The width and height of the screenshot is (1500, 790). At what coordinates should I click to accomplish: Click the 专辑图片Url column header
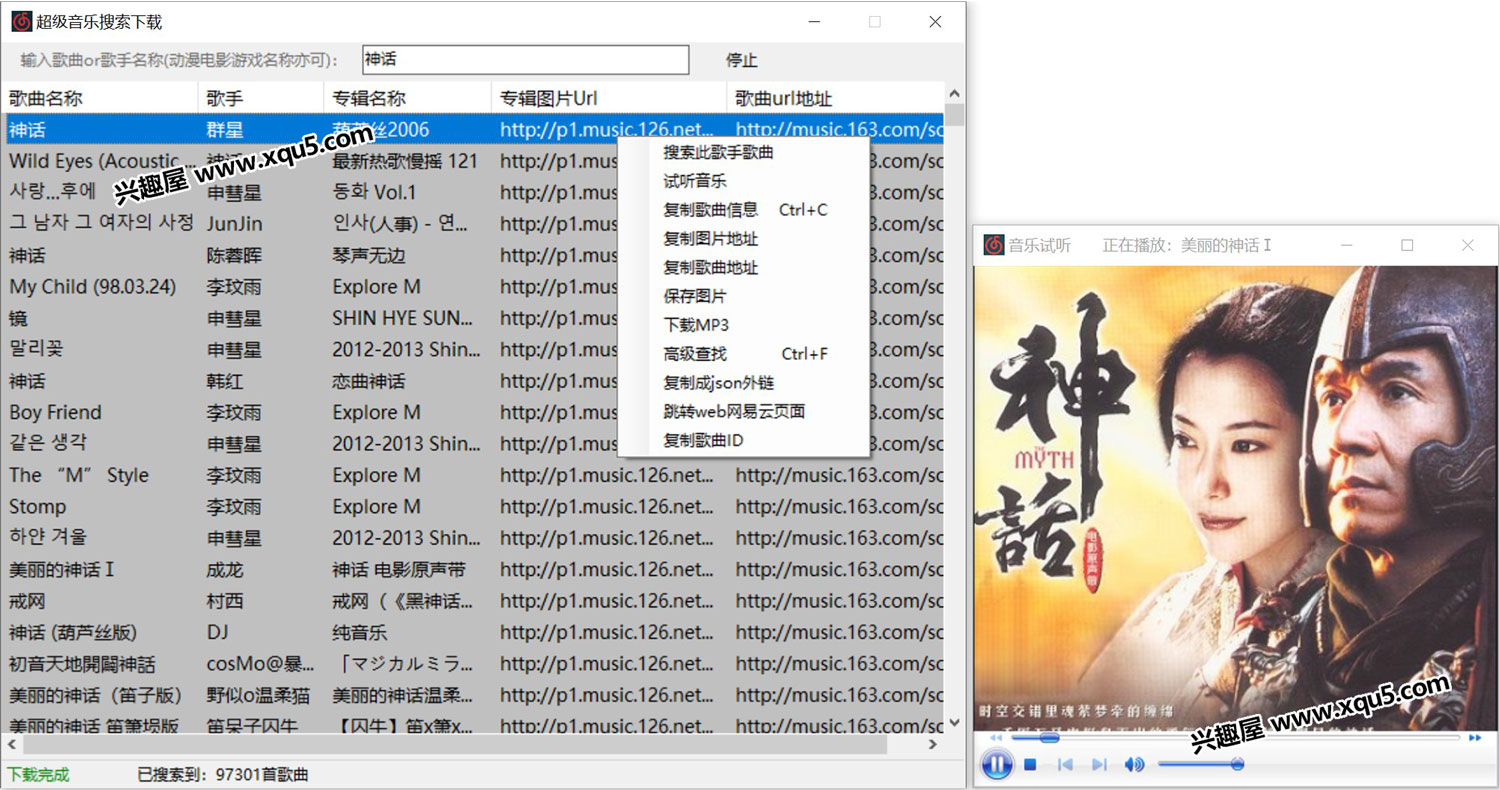click(610, 98)
